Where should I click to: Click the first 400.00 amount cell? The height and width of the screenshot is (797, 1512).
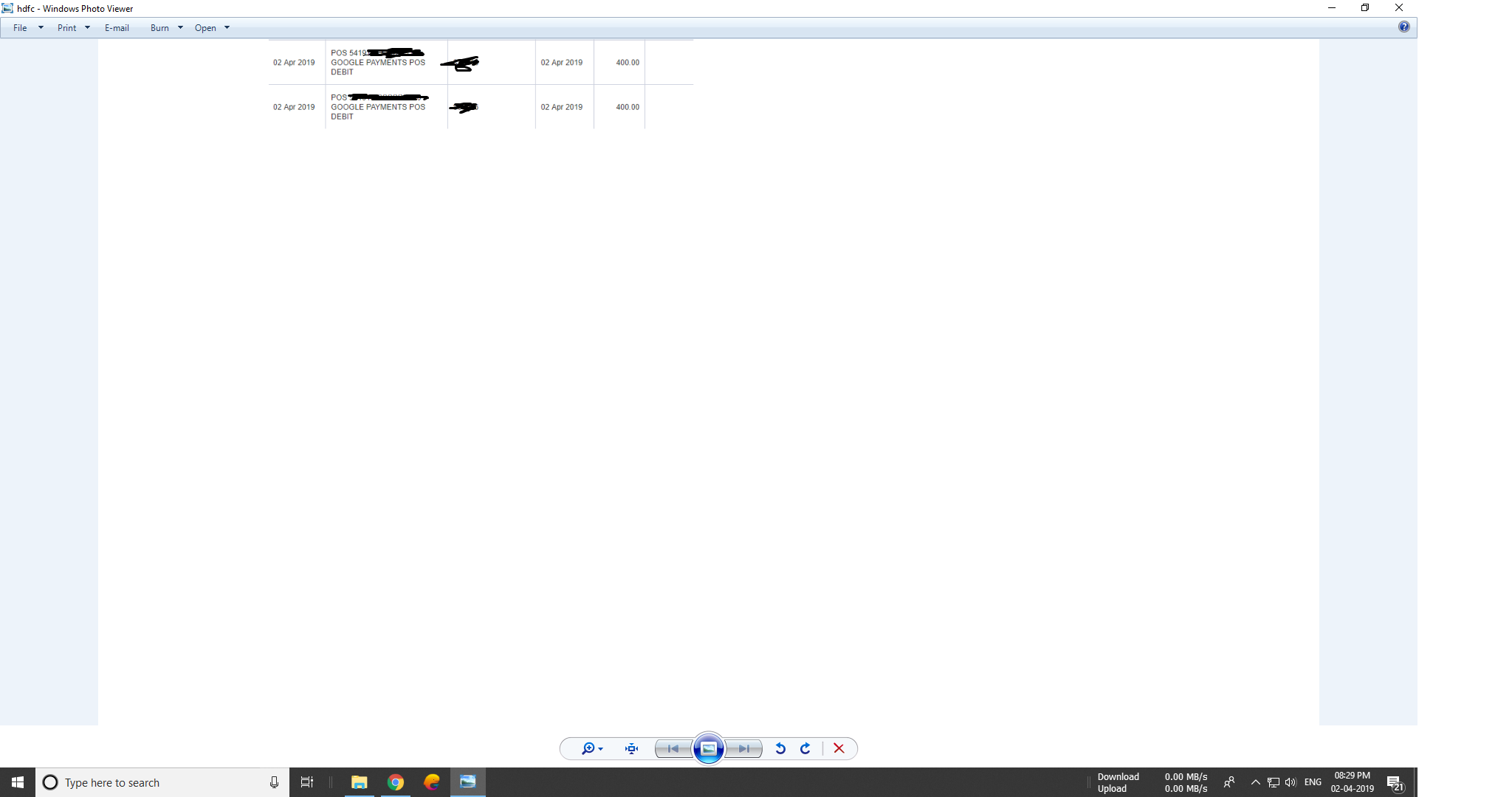(619, 63)
